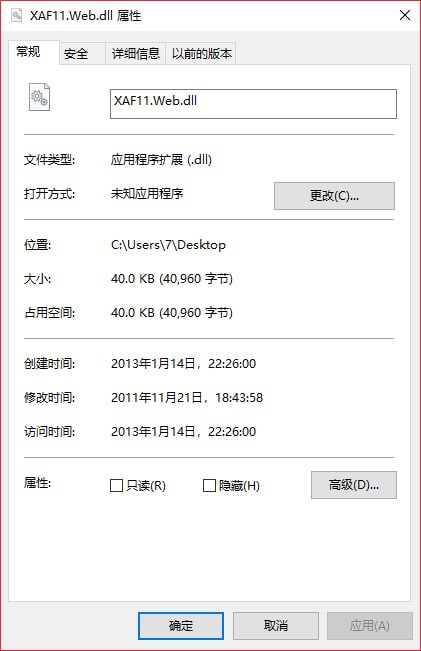Click the DLL gear file icon

pyautogui.click(x=39, y=97)
